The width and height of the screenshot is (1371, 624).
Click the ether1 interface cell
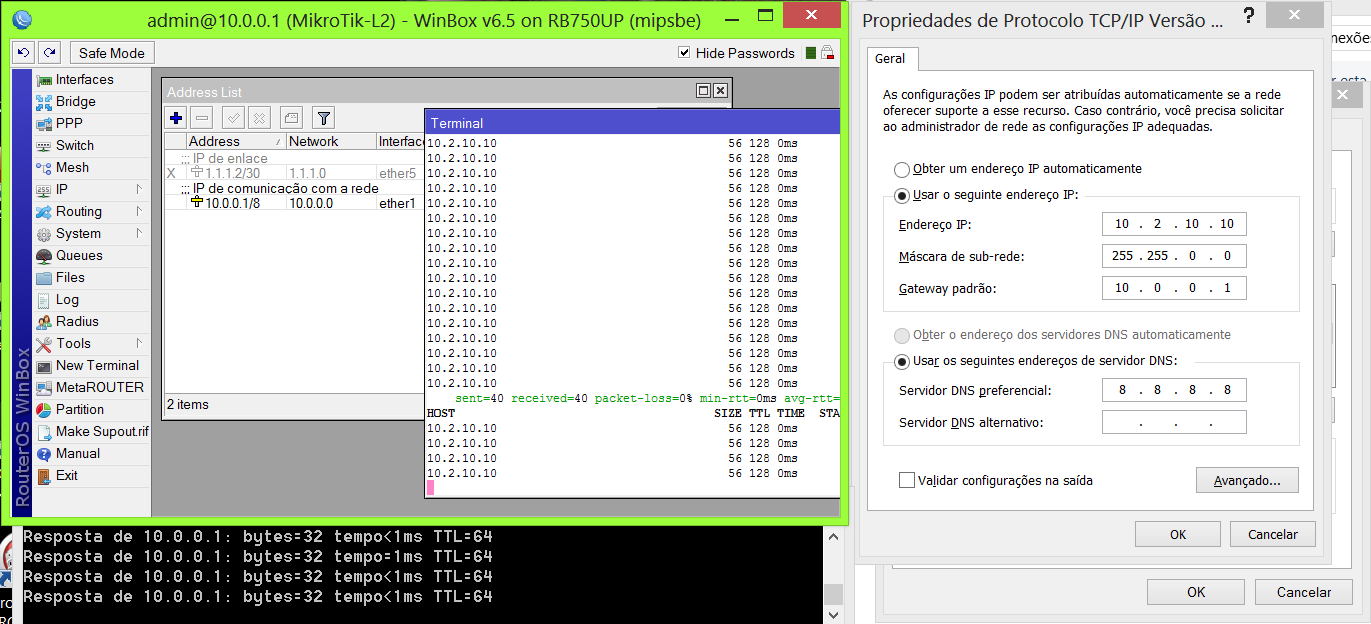pos(397,203)
